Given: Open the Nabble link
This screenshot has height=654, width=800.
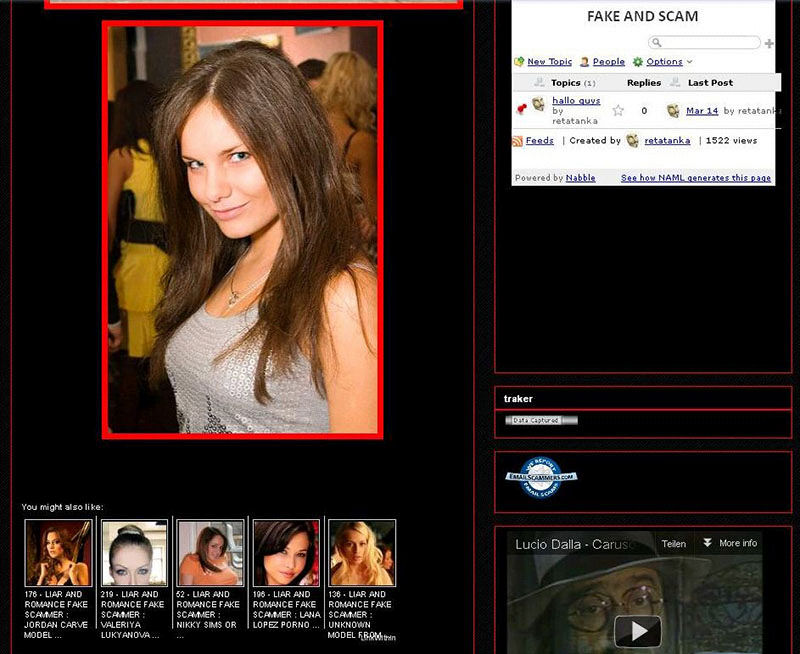Looking at the screenshot, I should [x=581, y=178].
